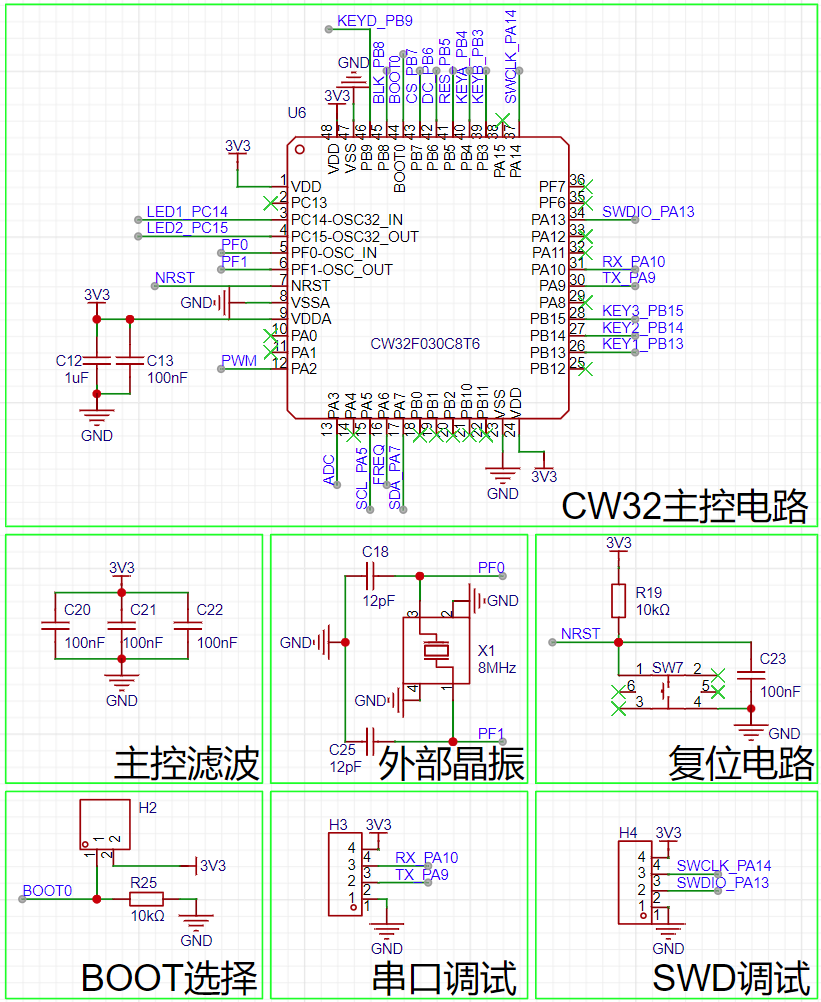The width and height of the screenshot is (821, 1002).
Task: Click the KEYB_PB3 net label
Action: (478, 67)
